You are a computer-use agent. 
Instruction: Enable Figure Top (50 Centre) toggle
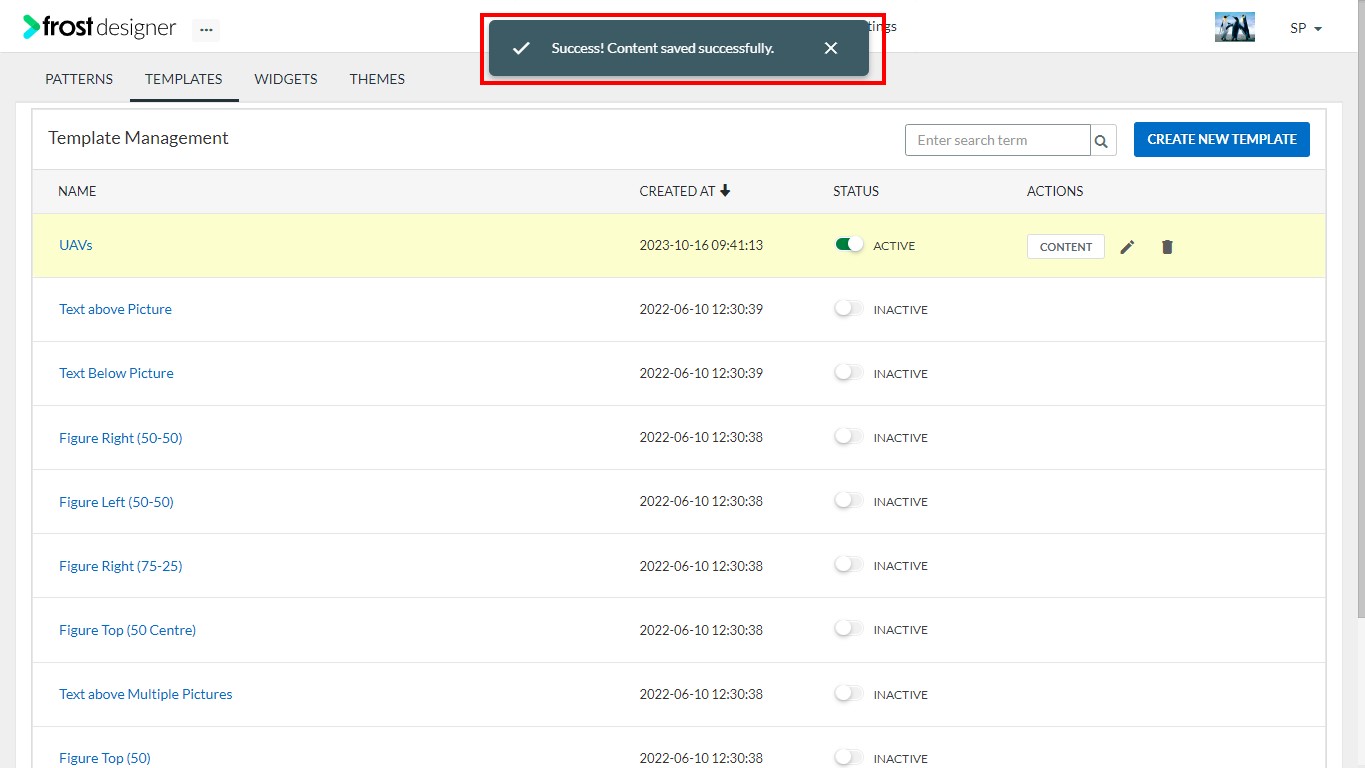pyautogui.click(x=849, y=629)
